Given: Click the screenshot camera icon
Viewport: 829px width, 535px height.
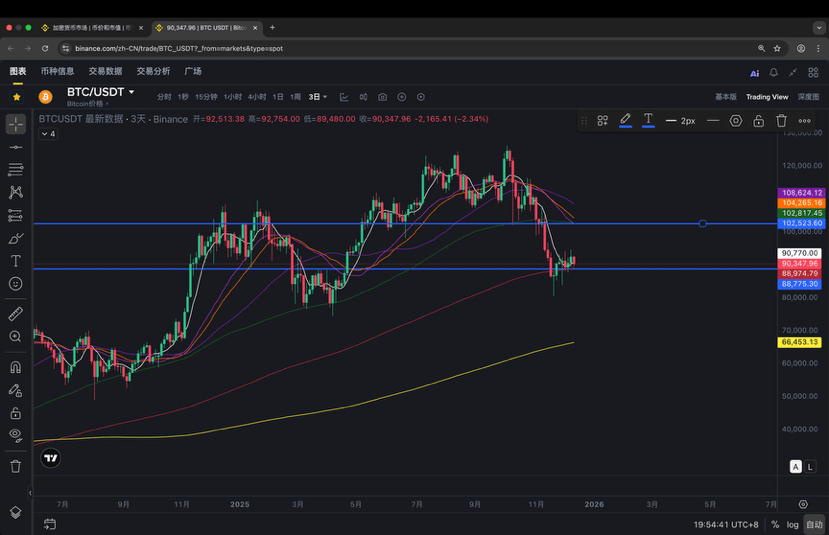Looking at the screenshot, I should click(382, 97).
